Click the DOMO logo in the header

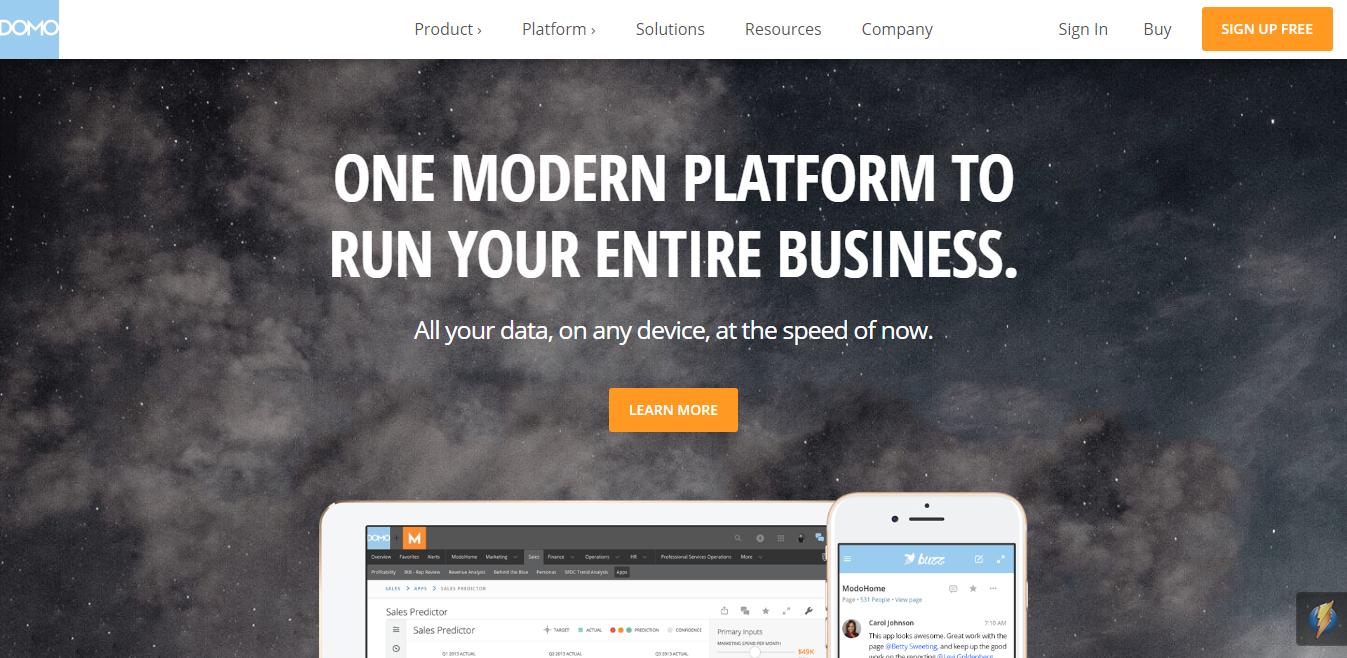pos(29,29)
